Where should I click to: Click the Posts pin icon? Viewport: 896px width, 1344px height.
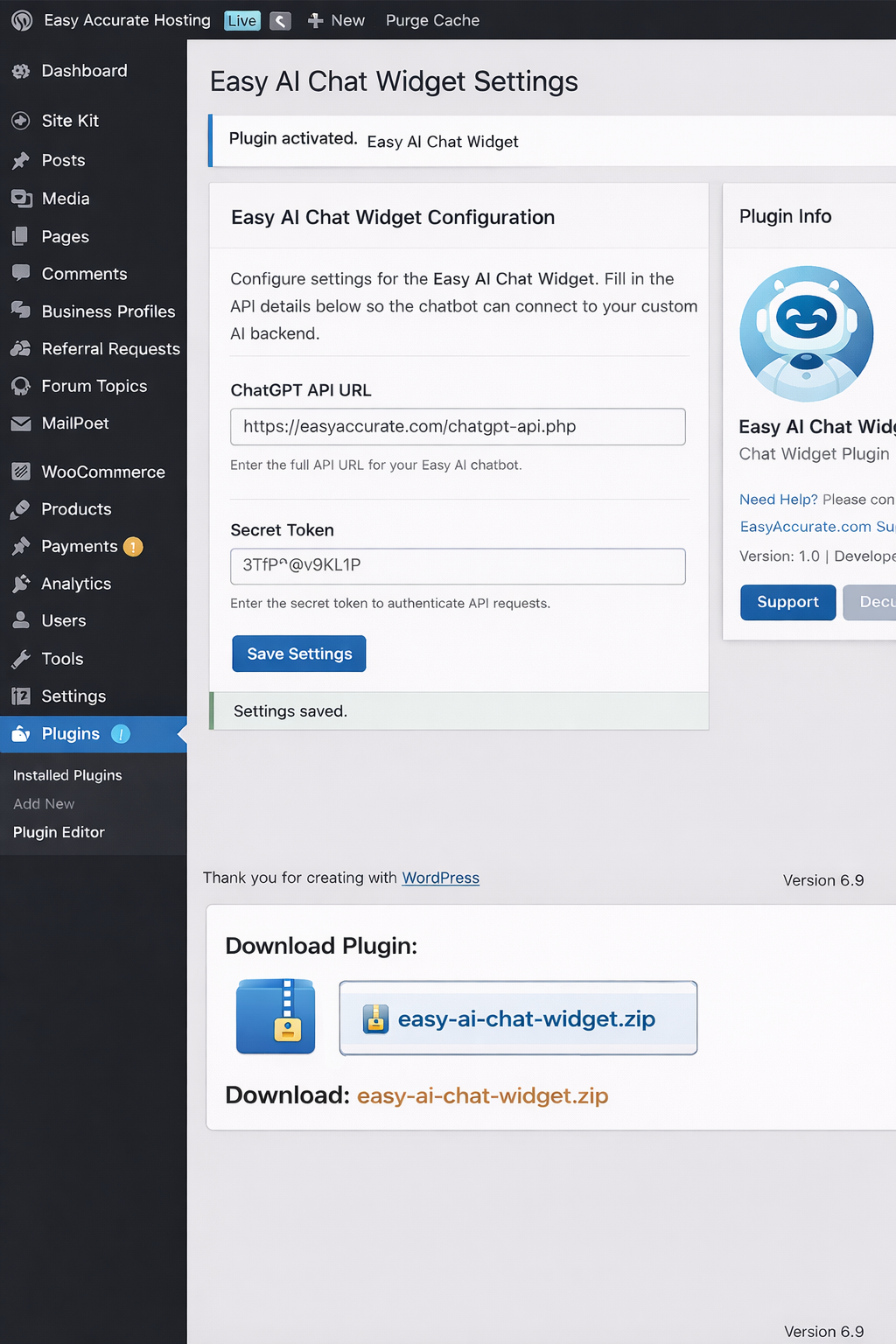pos(21,161)
